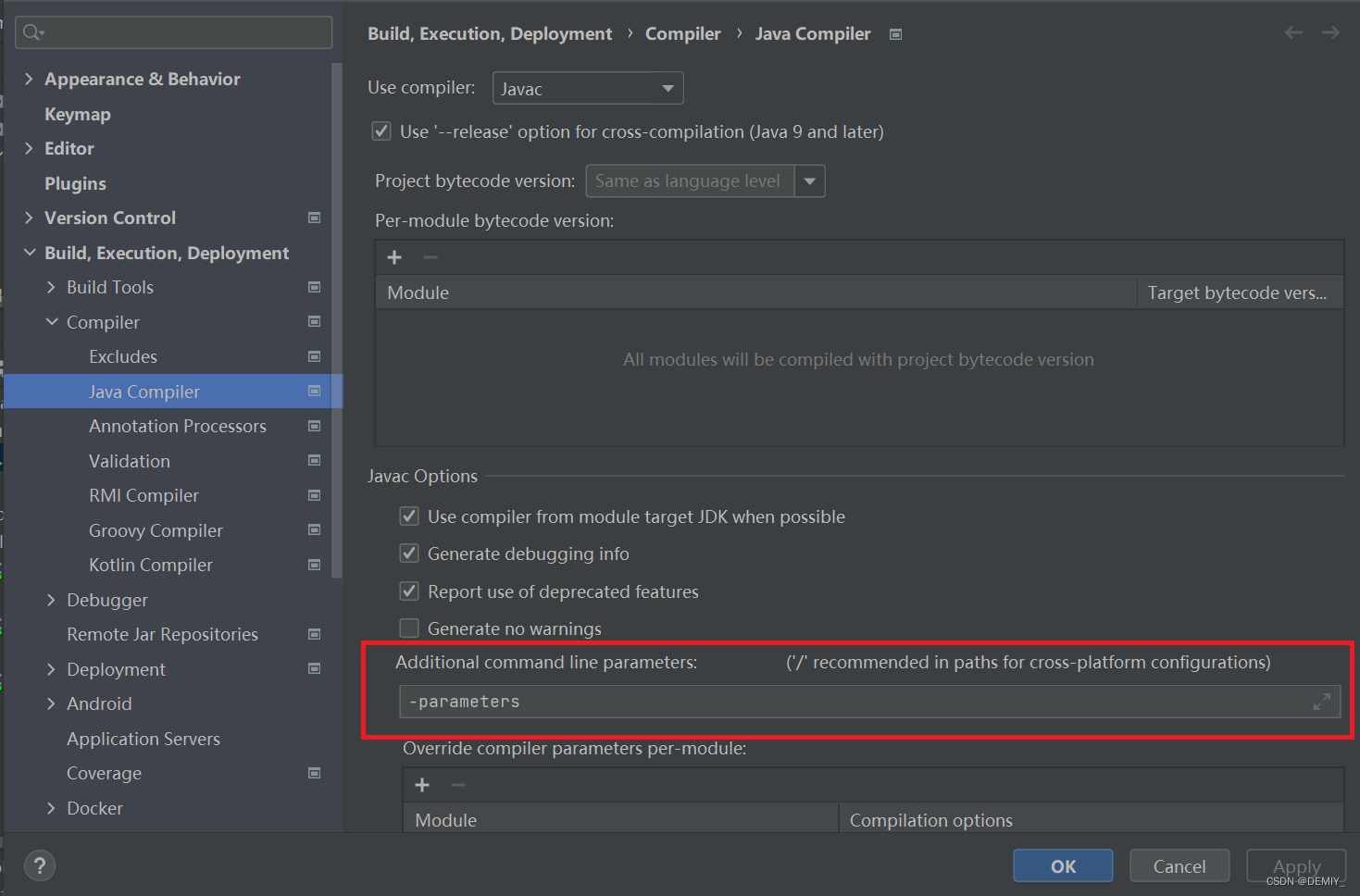Toggle the '--release' option for cross-compilation checkbox

pyautogui.click(x=381, y=131)
